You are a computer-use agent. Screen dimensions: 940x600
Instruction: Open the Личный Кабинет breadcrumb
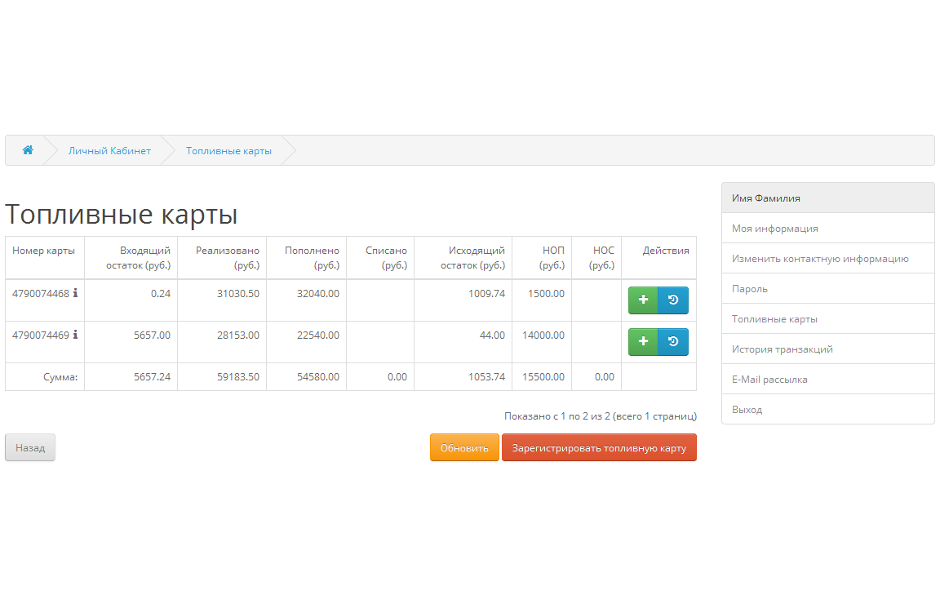pyautogui.click(x=110, y=150)
